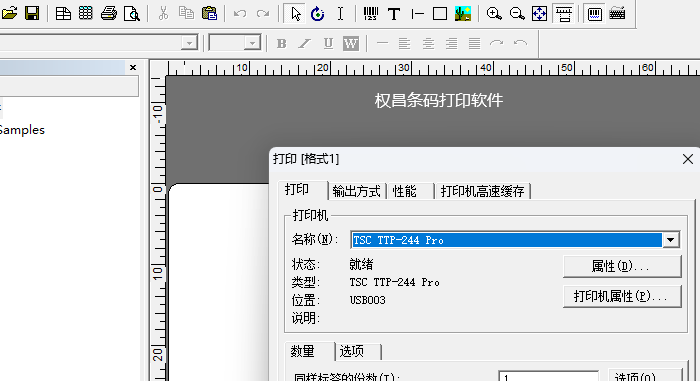Switch to the 输出方式 tab
700x381 pixels.
pos(357,192)
